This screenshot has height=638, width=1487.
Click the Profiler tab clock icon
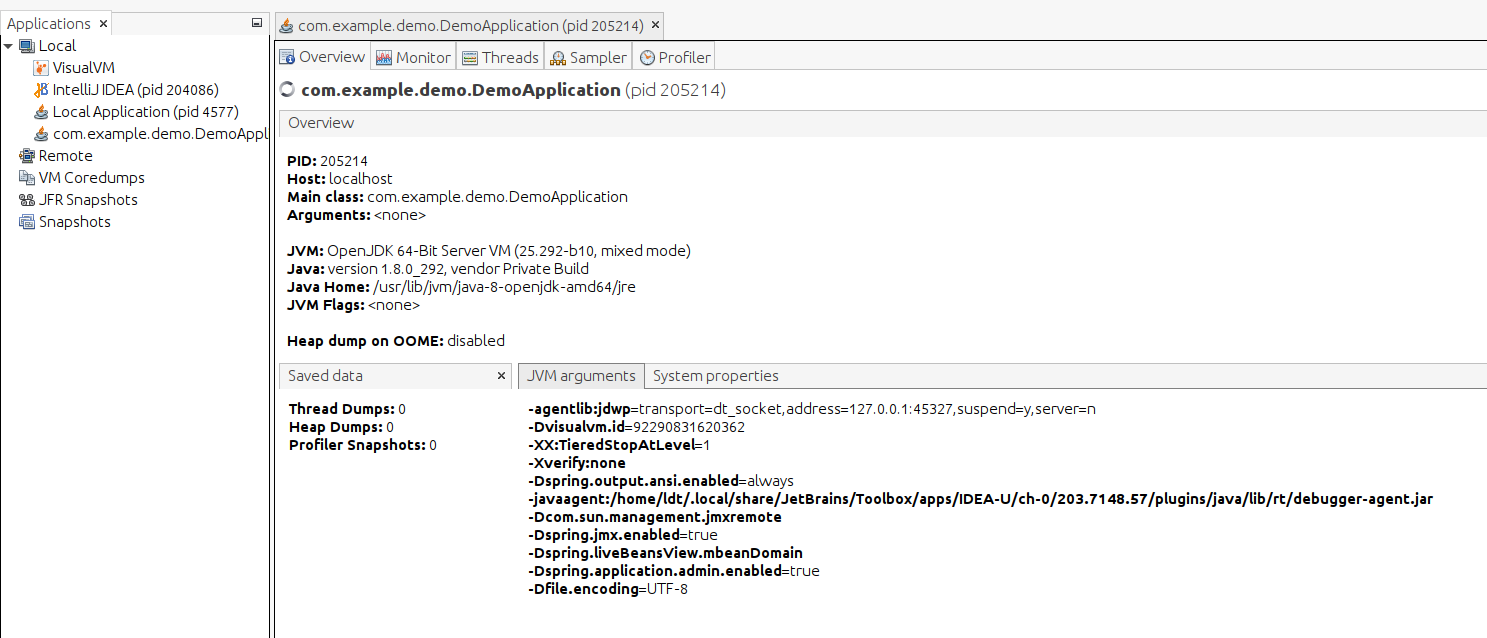647,58
